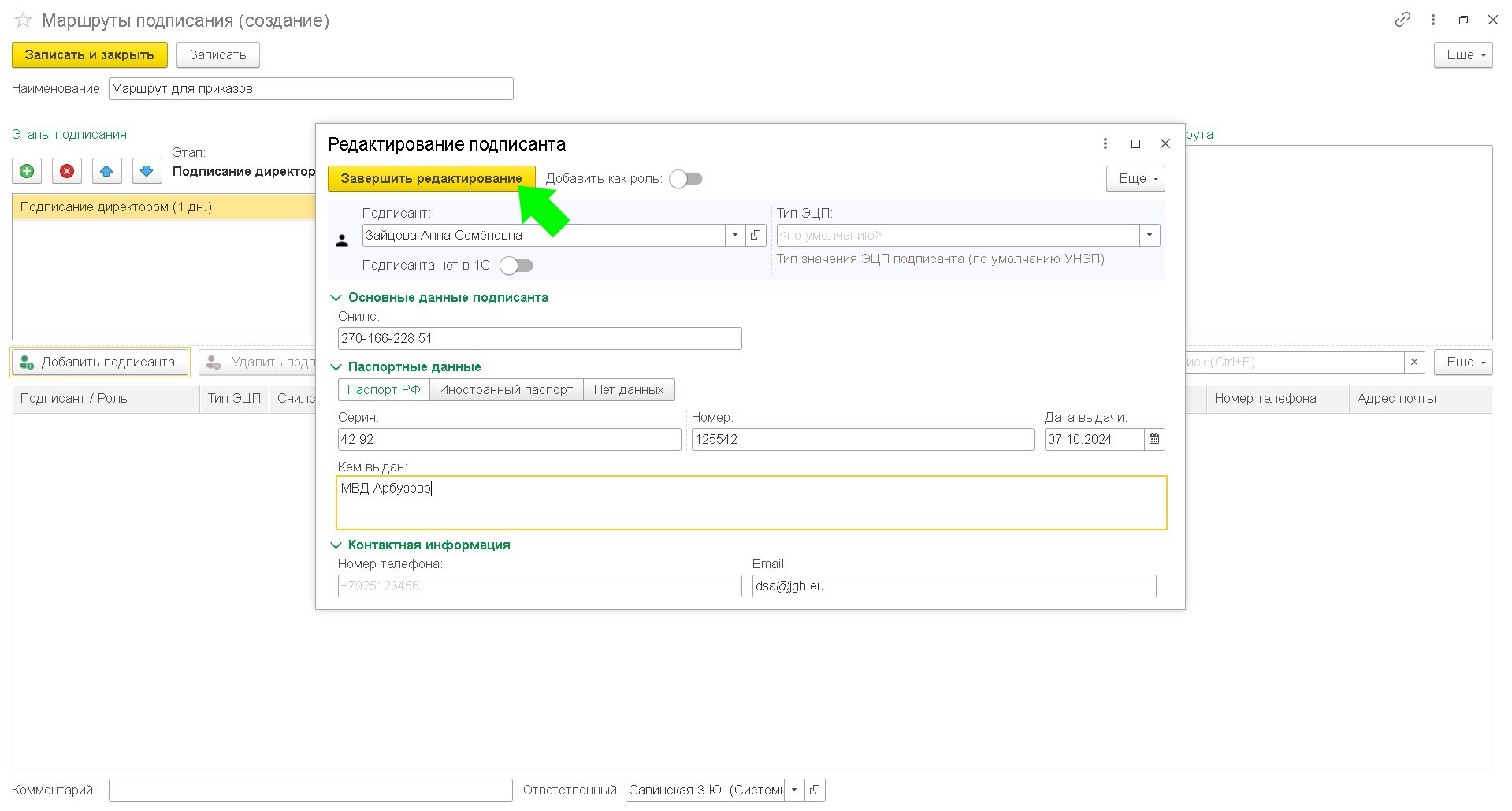Click the red delete stage icon
Viewport: 1512px width, 811px height.
coord(67,171)
